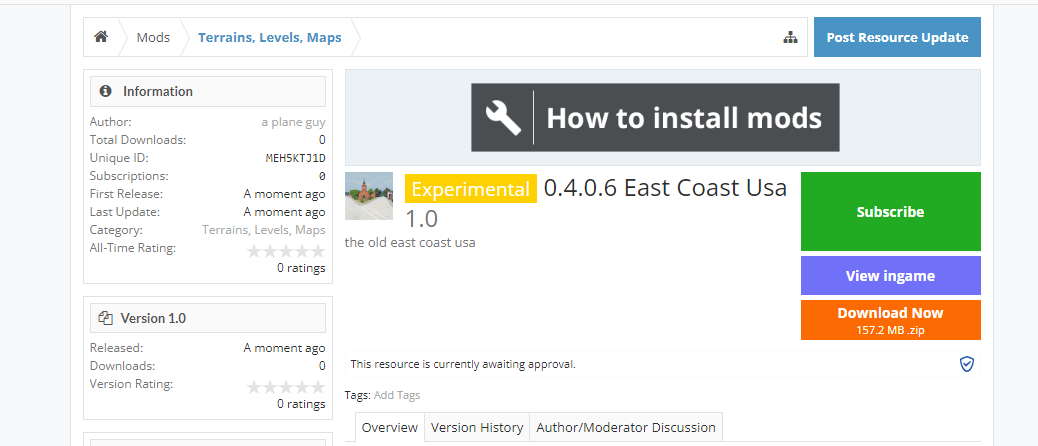1038x446 pixels.
Task: Go to Terrains, Levels, Maps breadcrumb
Action: pos(269,38)
